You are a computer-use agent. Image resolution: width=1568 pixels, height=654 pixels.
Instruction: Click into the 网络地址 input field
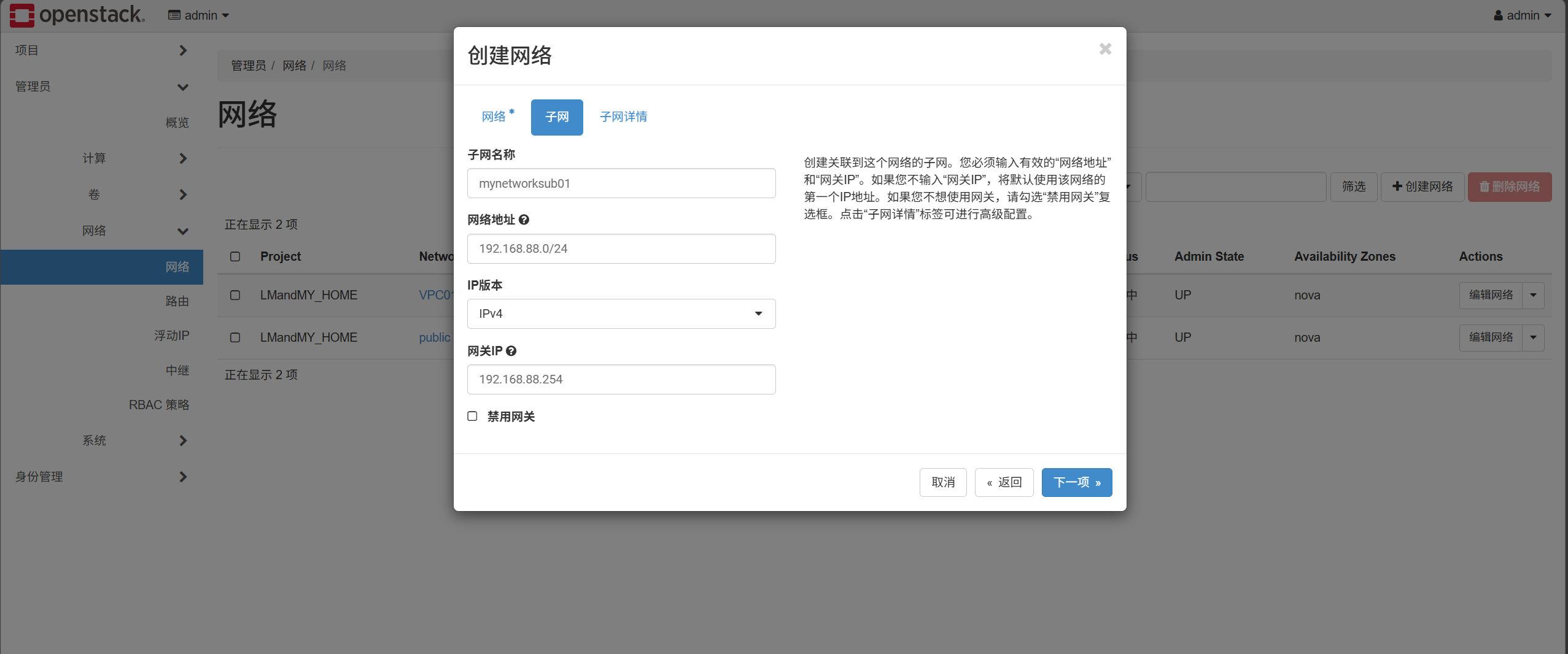[621, 248]
